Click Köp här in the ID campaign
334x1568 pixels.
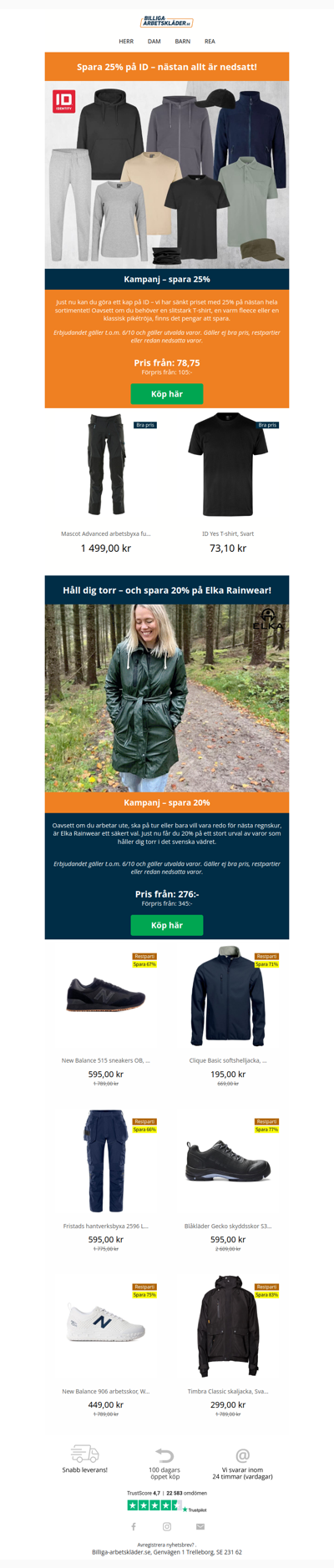pyautogui.click(x=167, y=393)
